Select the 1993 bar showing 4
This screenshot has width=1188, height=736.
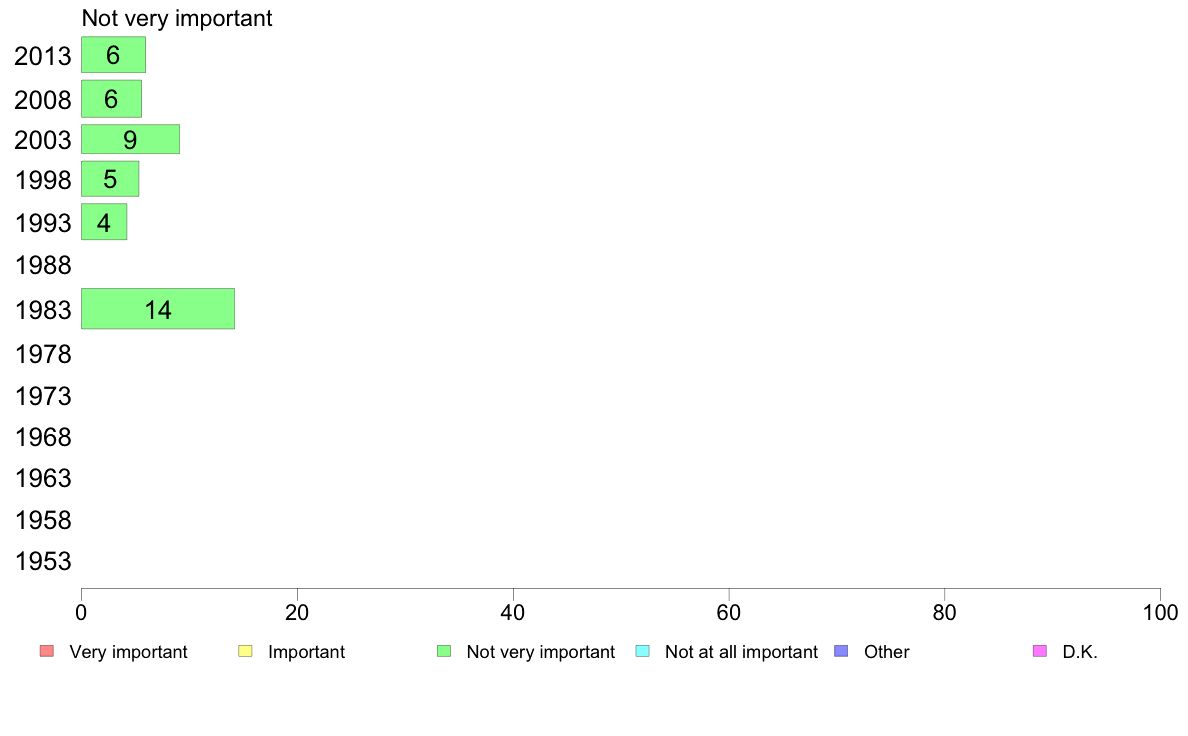click(105, 222)
